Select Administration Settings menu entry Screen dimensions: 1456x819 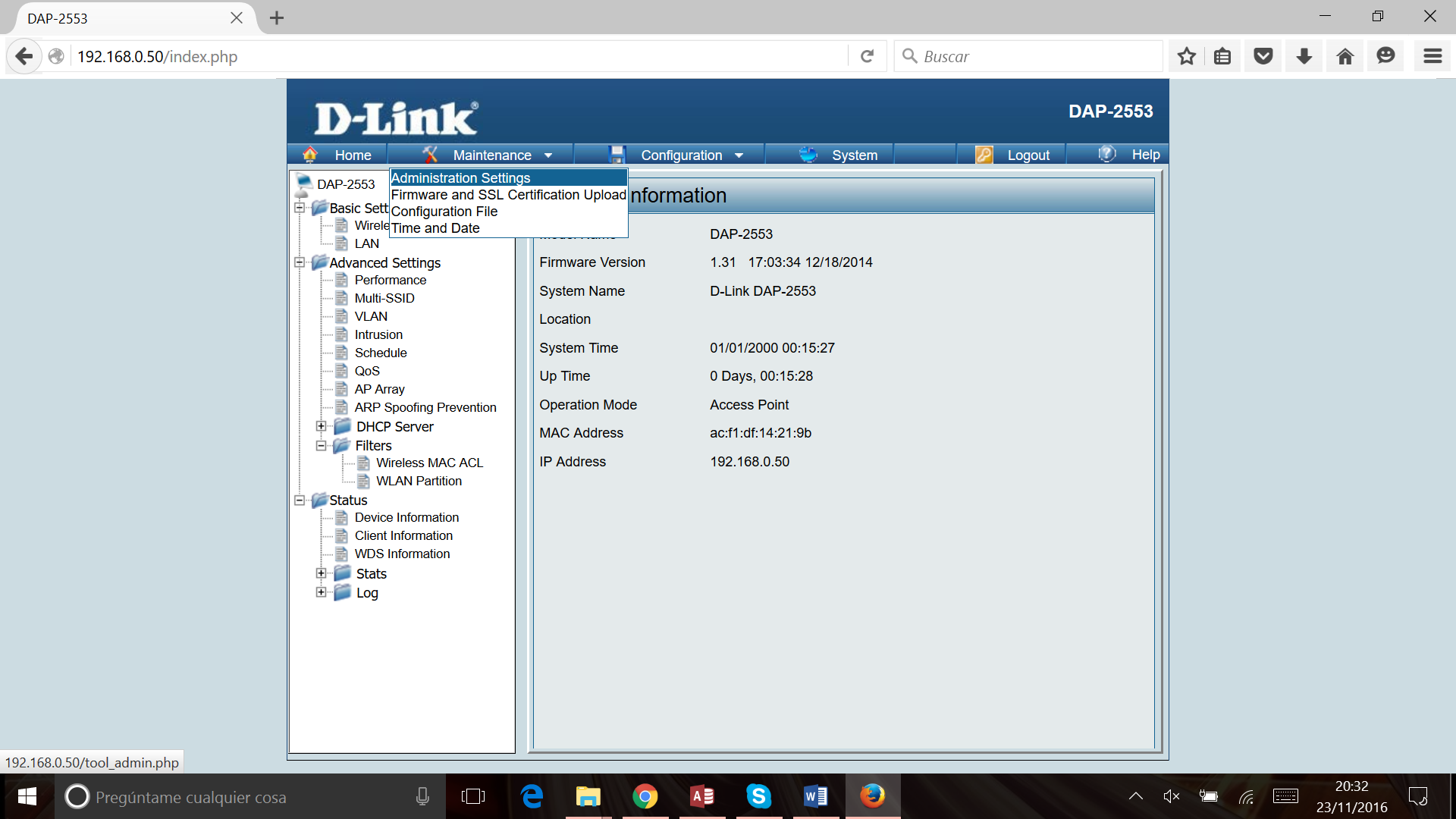pyautogui.click(x=509, y=177)
